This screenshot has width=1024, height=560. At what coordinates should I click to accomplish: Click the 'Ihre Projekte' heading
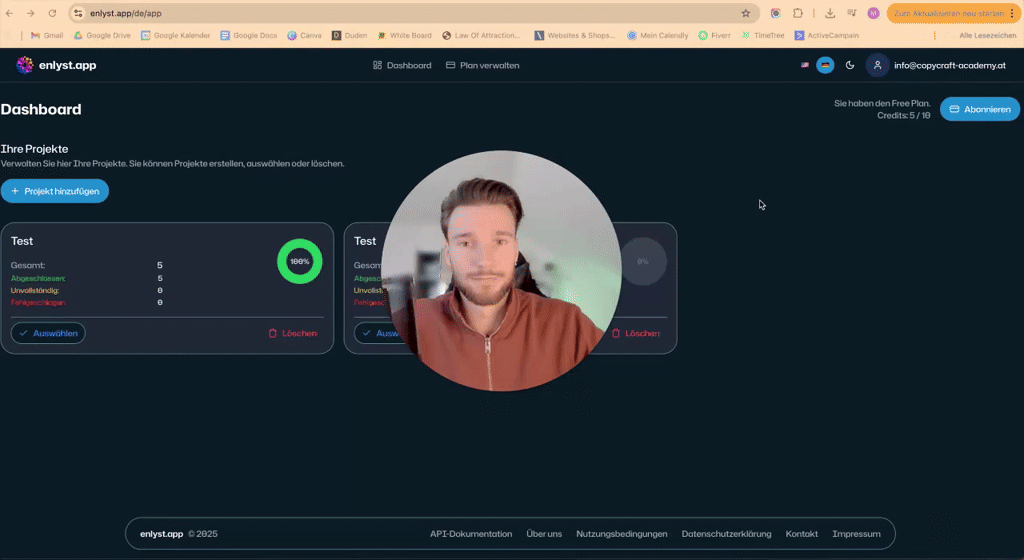pos(35,149)
